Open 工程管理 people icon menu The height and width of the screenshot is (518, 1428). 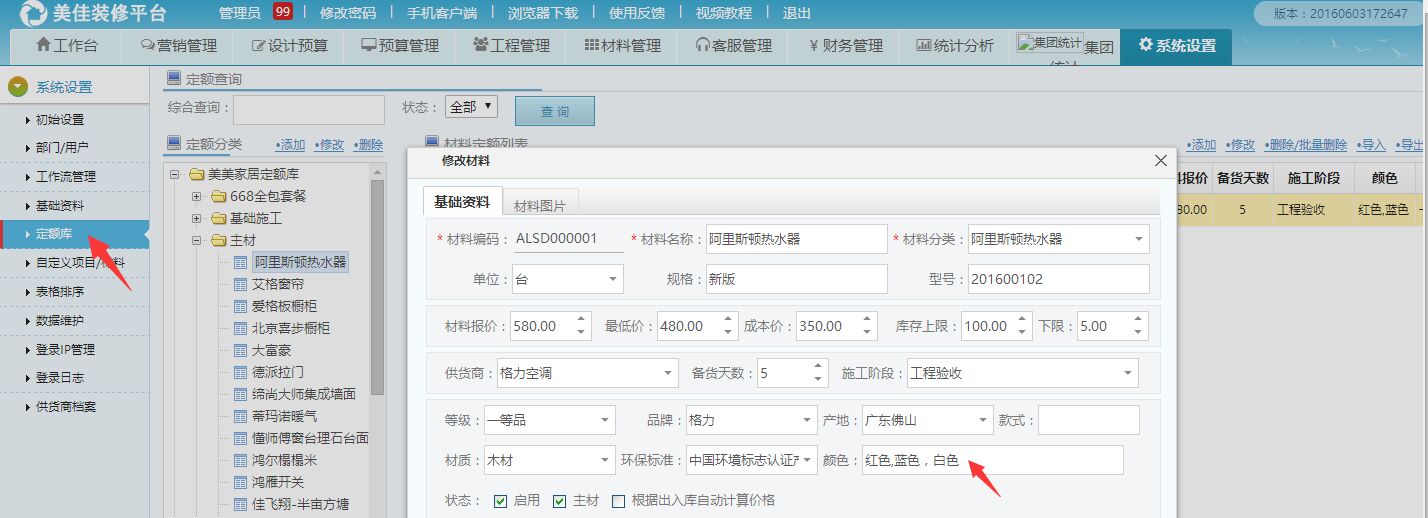pyautogui.click(x=480, y=45)
